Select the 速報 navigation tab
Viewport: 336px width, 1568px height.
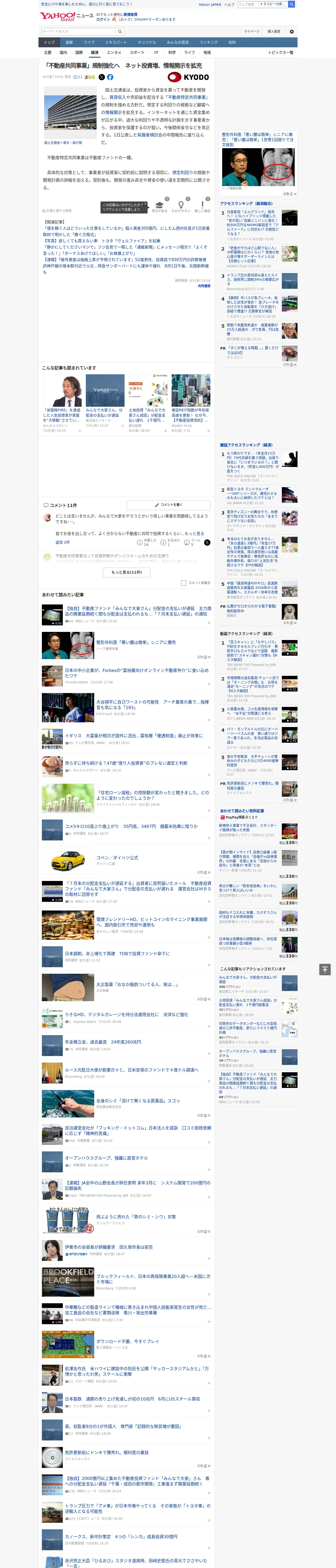69,43
